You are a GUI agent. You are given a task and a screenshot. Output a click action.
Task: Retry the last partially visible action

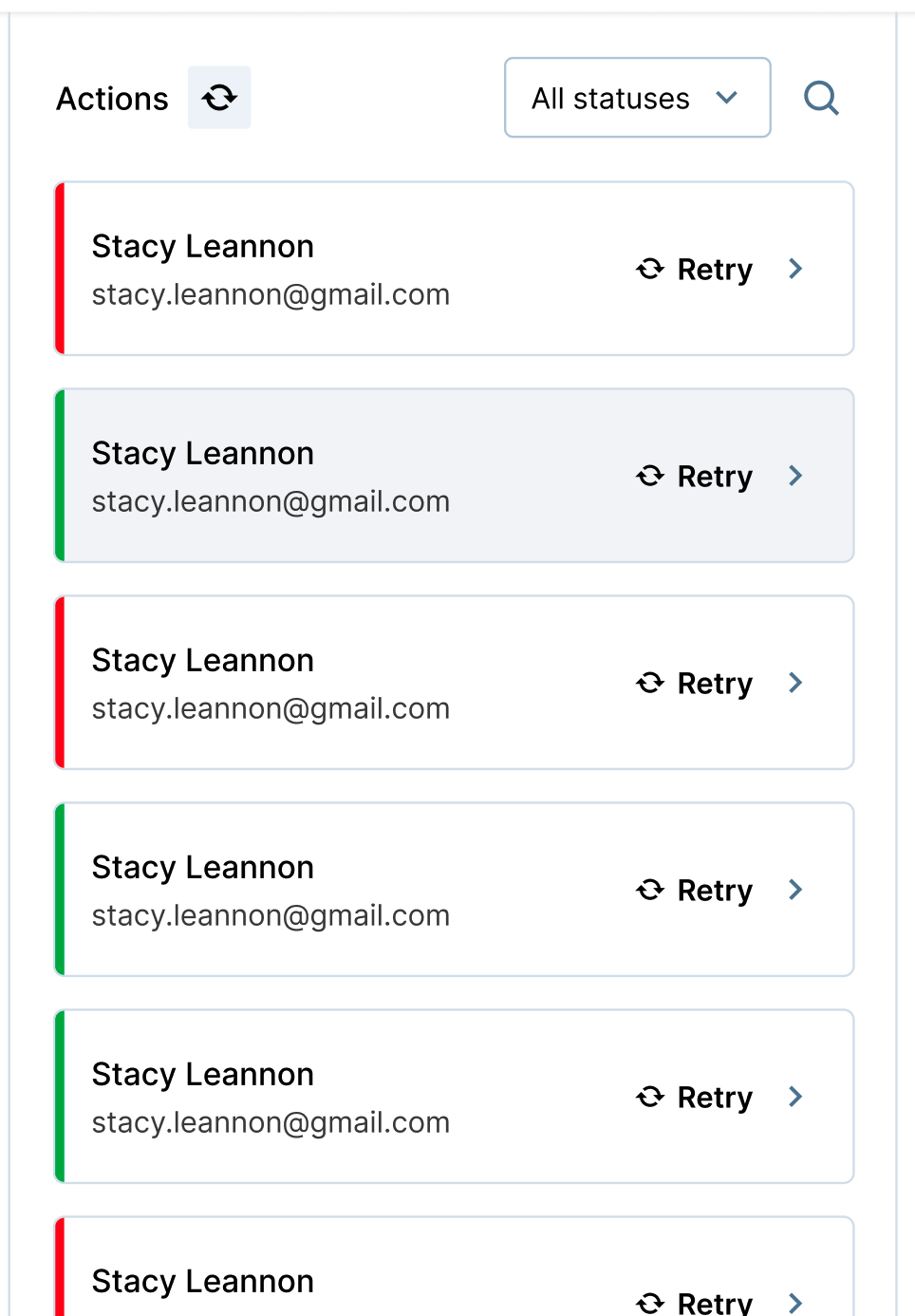coord(650,1303)
